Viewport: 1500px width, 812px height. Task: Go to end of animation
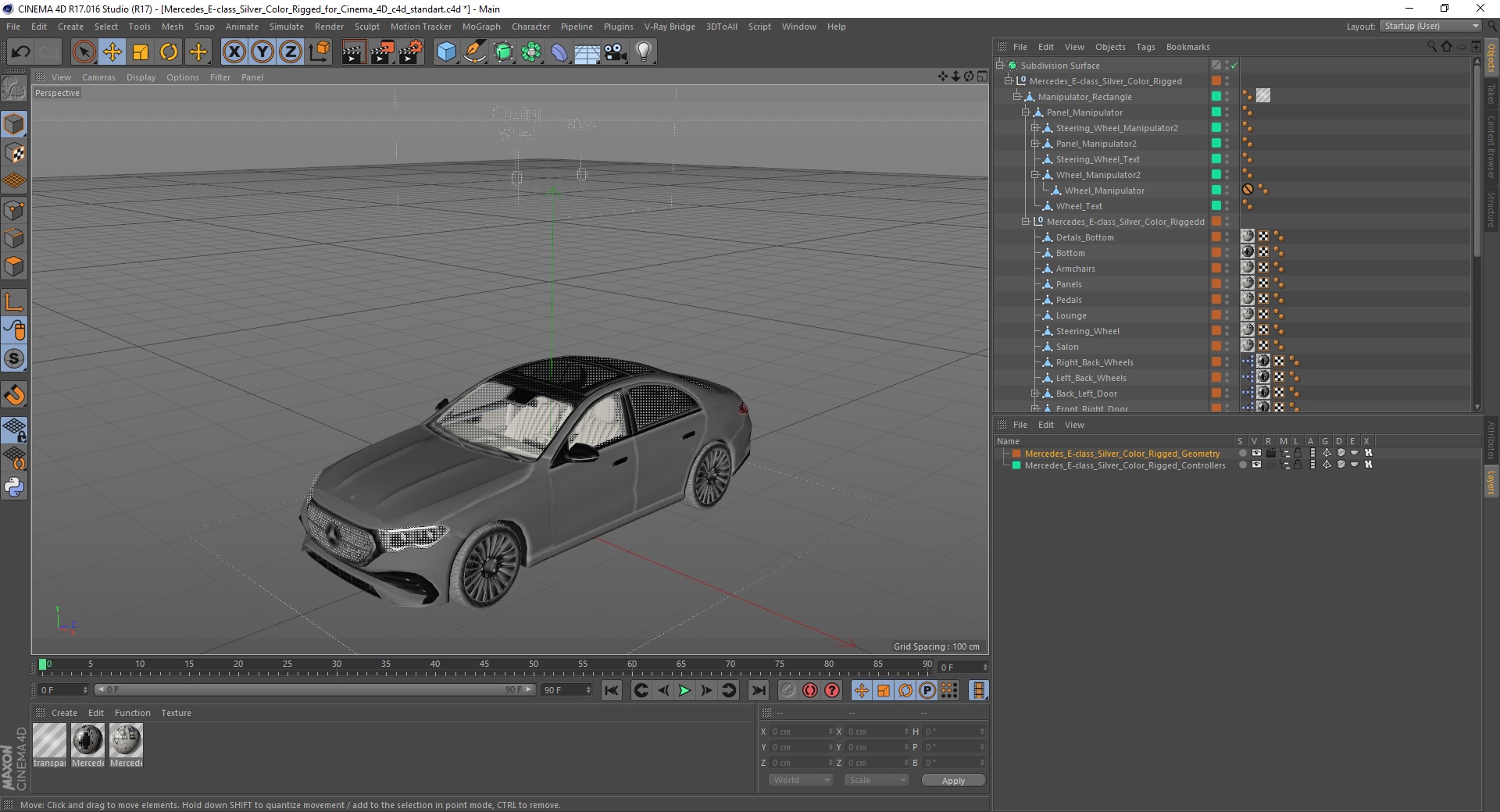click(x=758, y=690)
